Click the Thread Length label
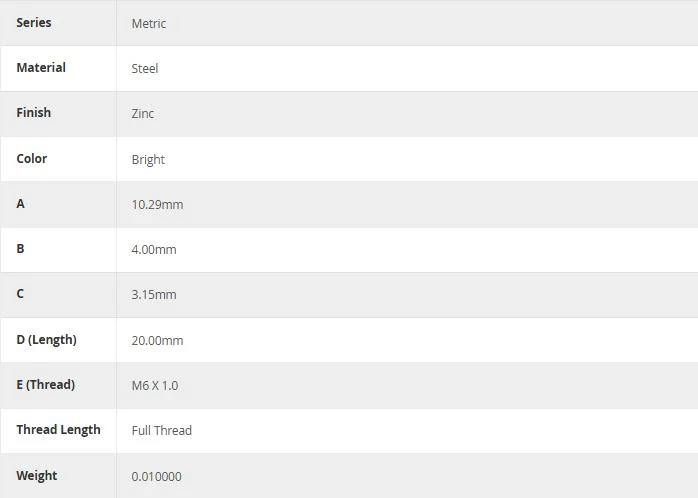 (58, 430)
